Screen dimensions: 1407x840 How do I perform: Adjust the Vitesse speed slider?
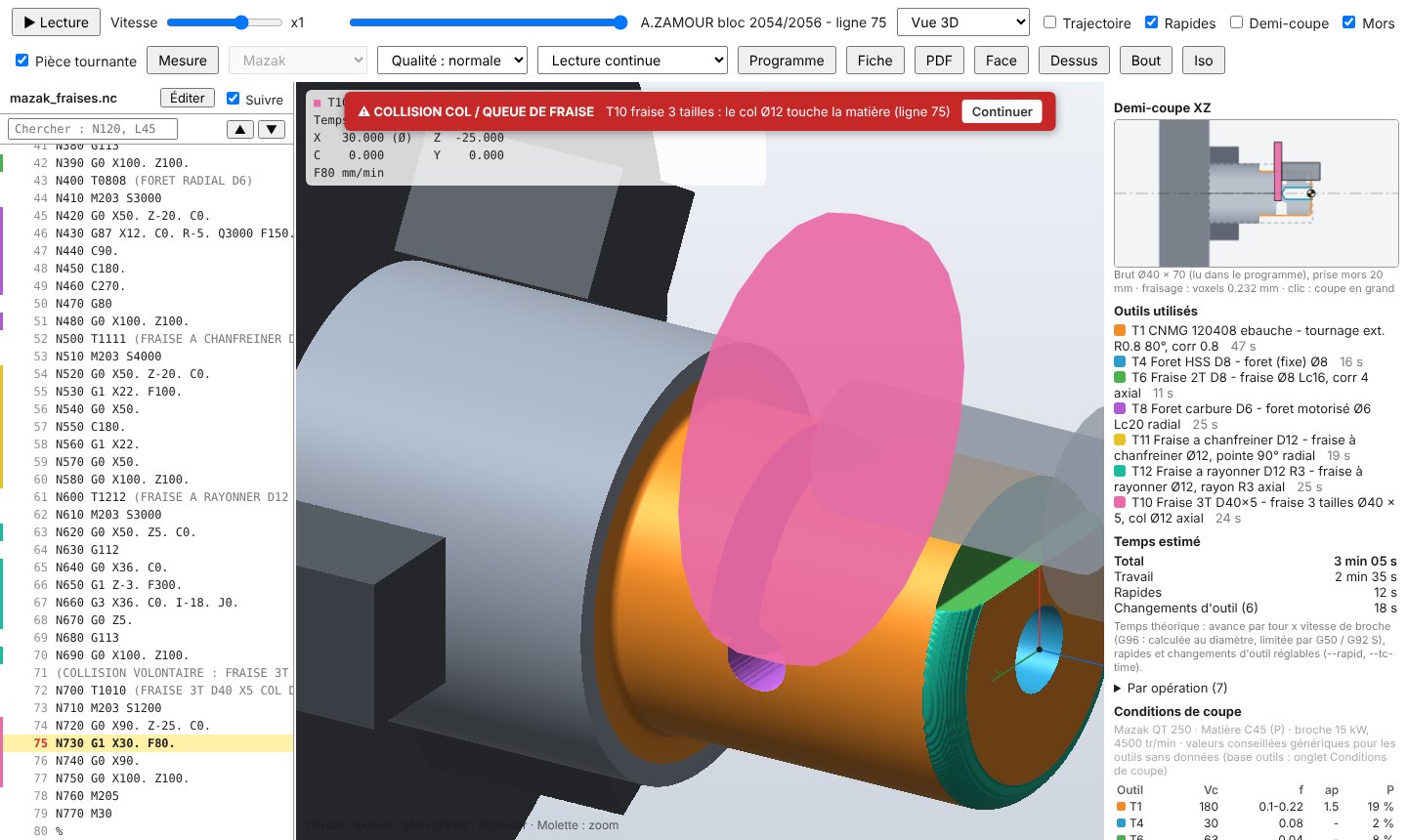tap(225, 22)
